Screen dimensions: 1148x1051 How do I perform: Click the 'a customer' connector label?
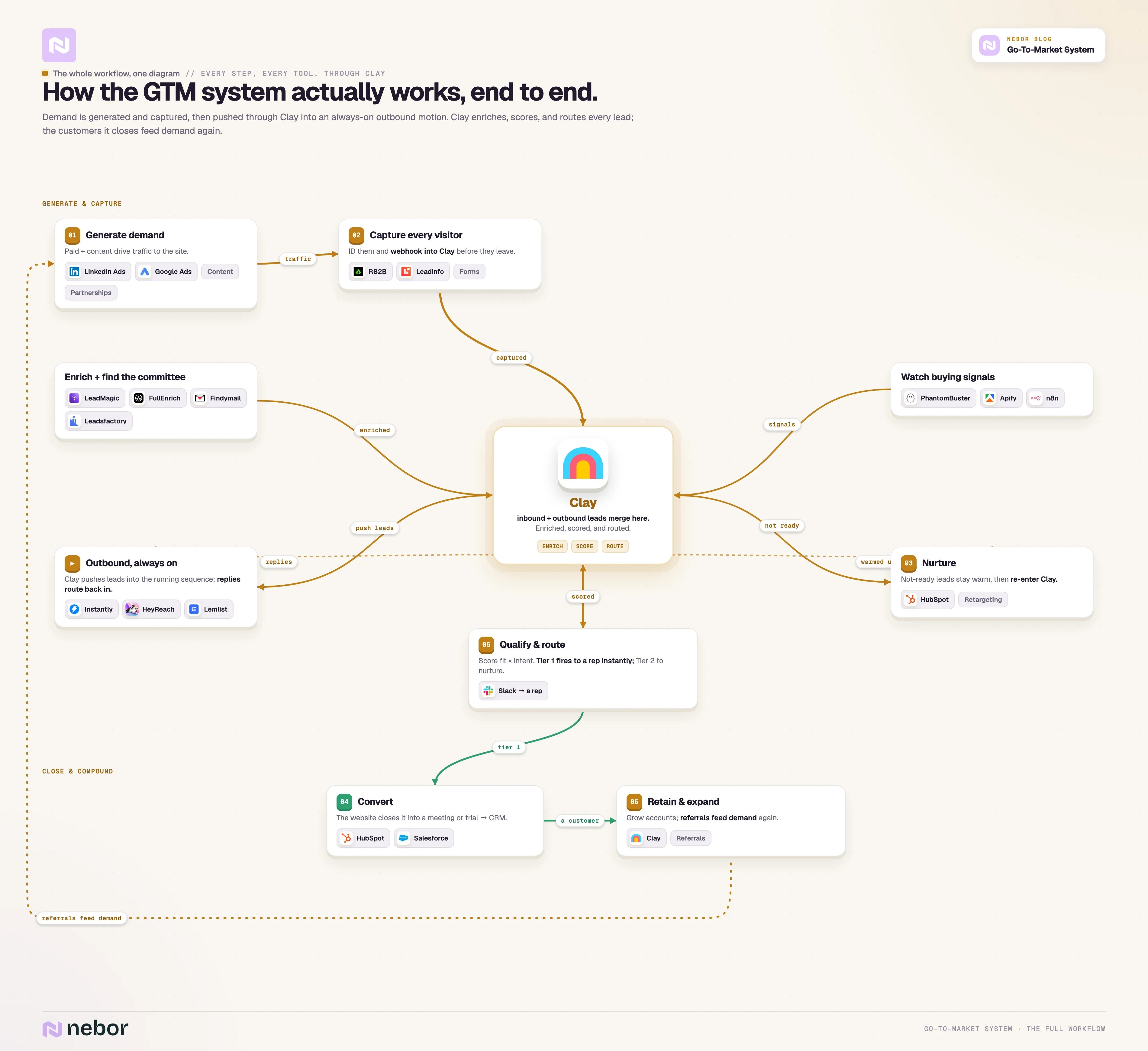580,821
